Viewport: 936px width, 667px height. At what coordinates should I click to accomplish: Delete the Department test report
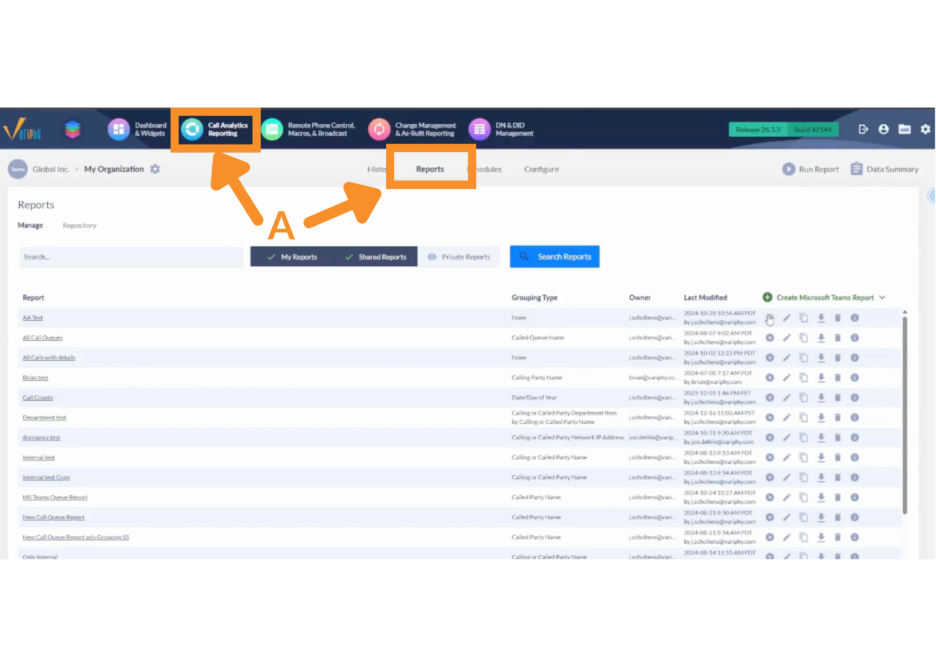pyautogui.click(x=838, y=418)
